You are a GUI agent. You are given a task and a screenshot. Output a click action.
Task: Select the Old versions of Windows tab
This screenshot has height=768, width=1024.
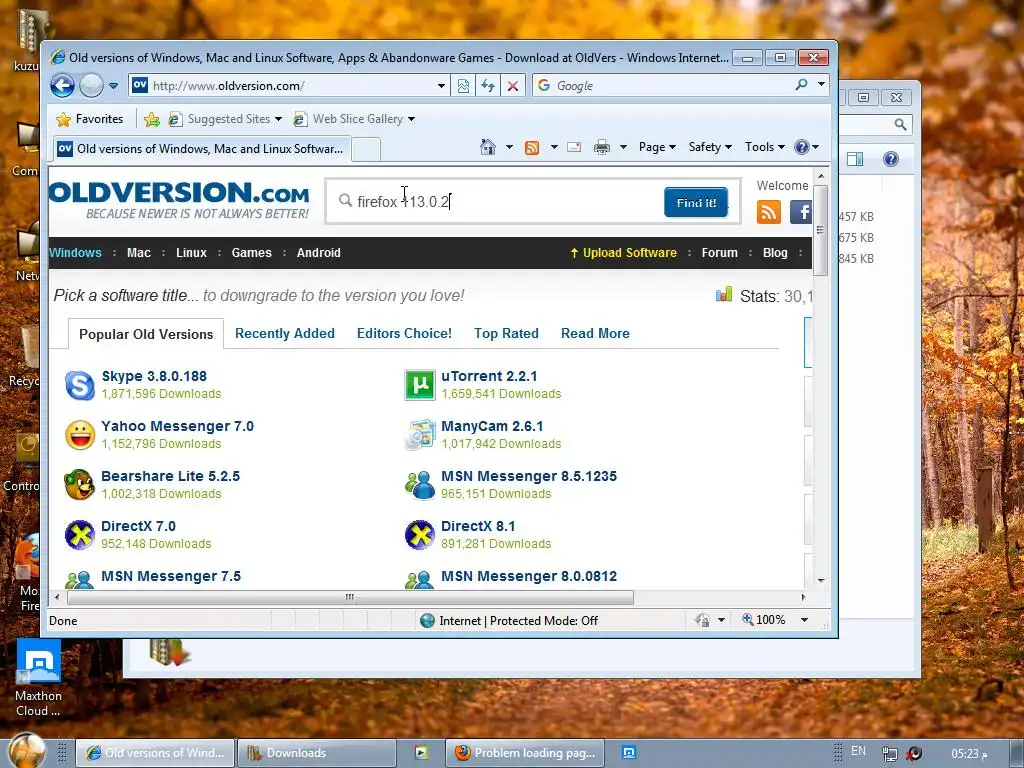point(201,149)
